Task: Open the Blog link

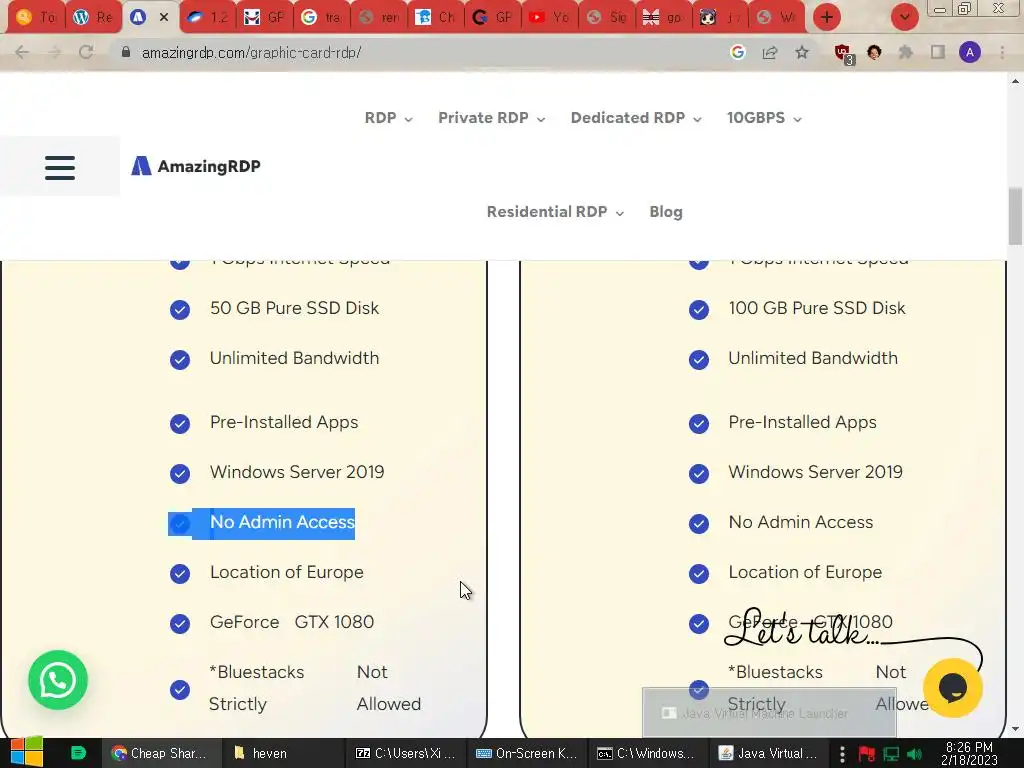Action: (x=666, y=212)
